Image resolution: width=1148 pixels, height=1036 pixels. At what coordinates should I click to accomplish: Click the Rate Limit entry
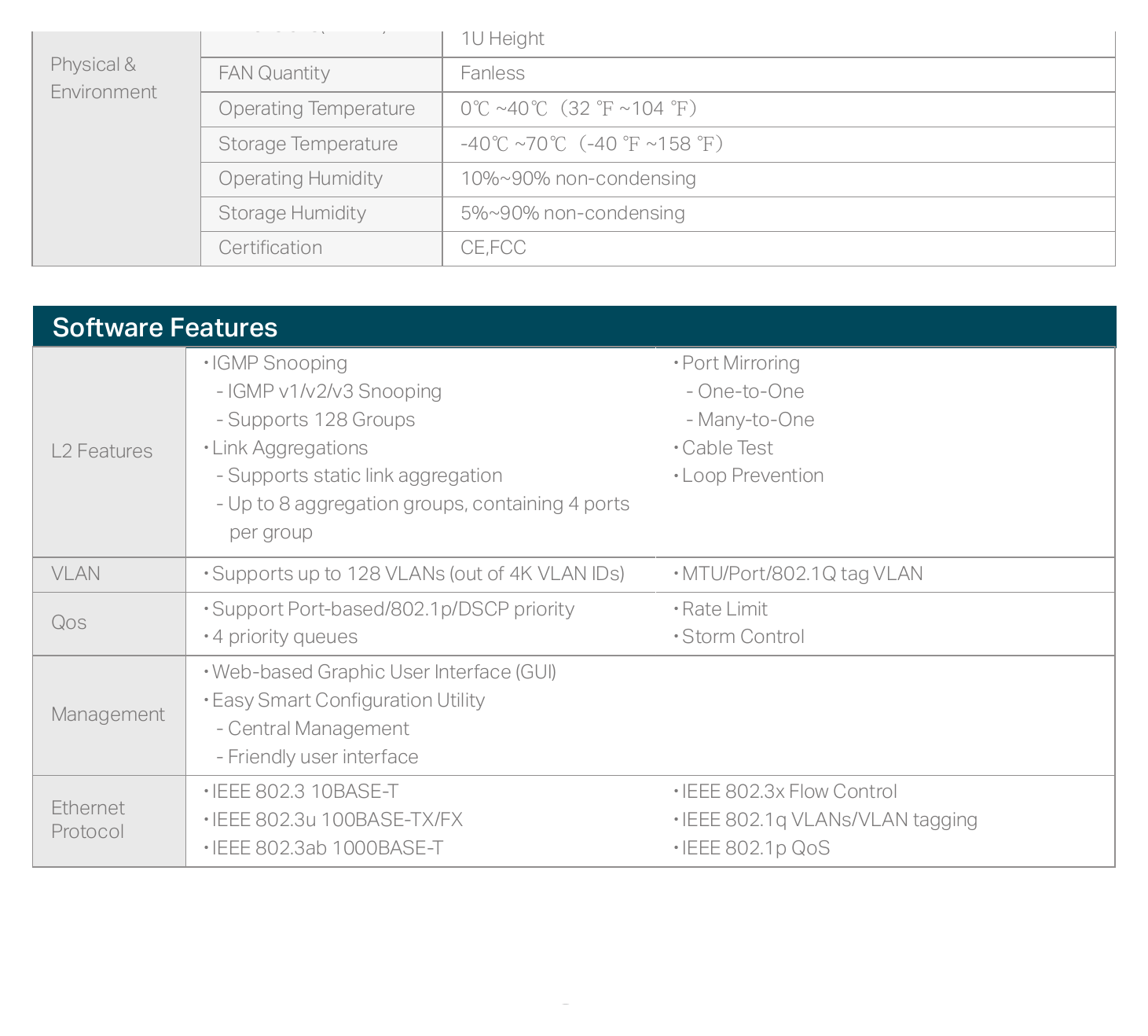[724, 609]
